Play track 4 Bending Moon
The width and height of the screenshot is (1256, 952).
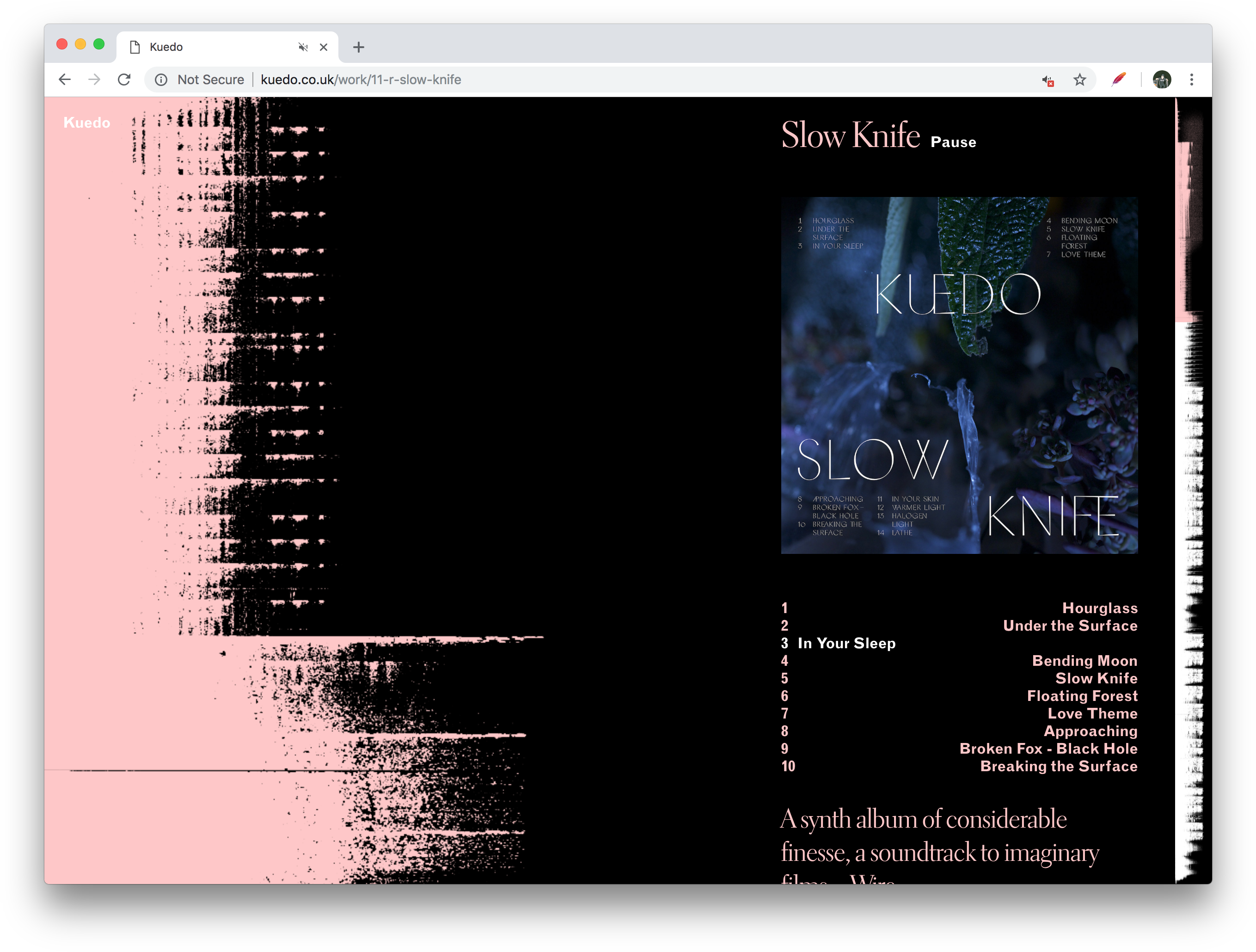click(x=959, y=661)
